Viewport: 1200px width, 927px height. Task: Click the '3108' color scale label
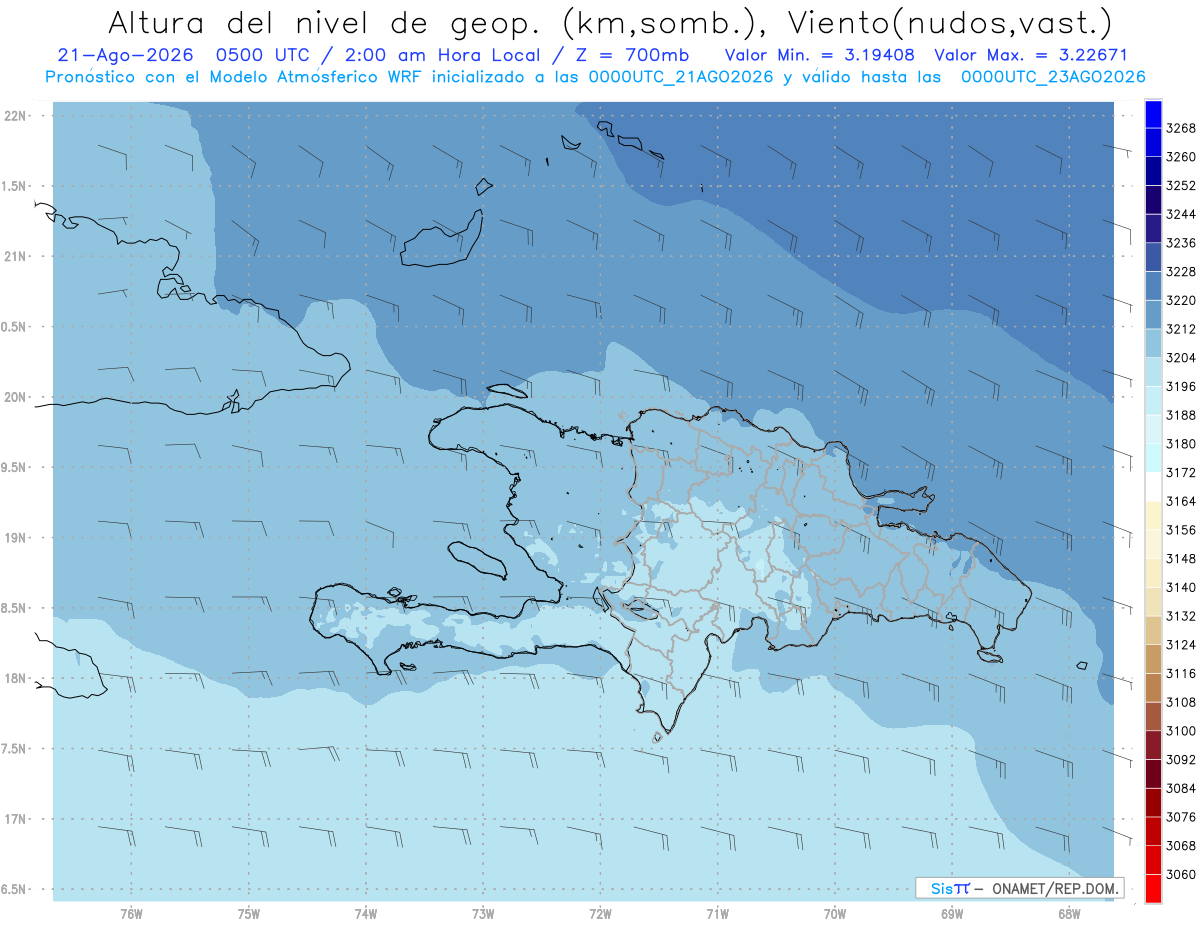[1181, 702]
